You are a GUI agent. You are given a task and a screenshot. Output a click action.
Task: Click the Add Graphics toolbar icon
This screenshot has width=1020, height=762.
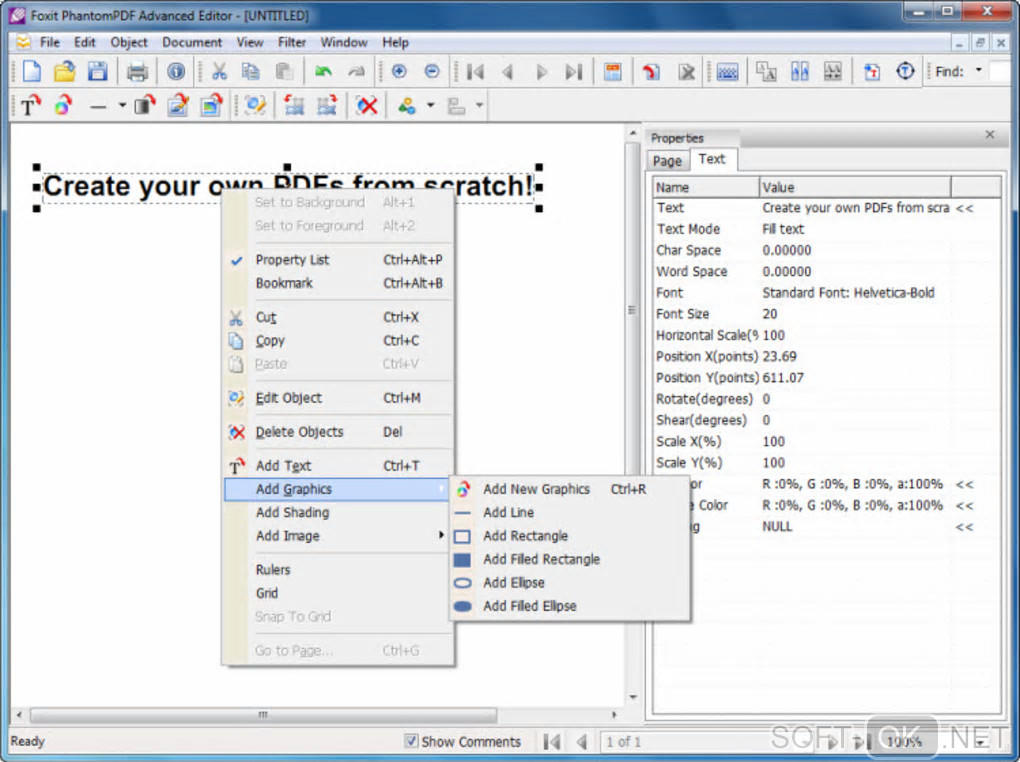point(63,106)
